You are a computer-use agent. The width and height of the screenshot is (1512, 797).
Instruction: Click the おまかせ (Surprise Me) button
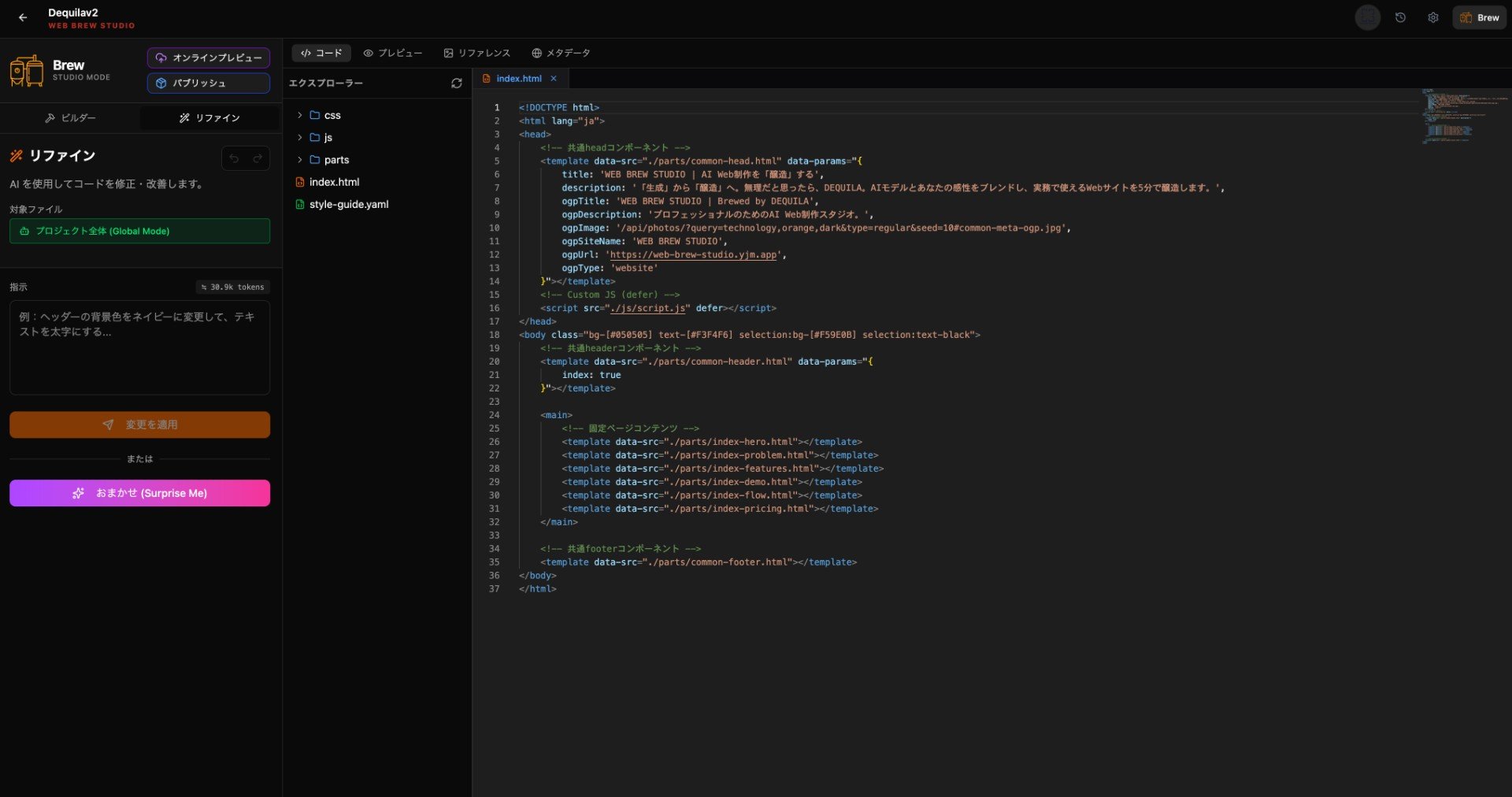[x=139, y=493]
